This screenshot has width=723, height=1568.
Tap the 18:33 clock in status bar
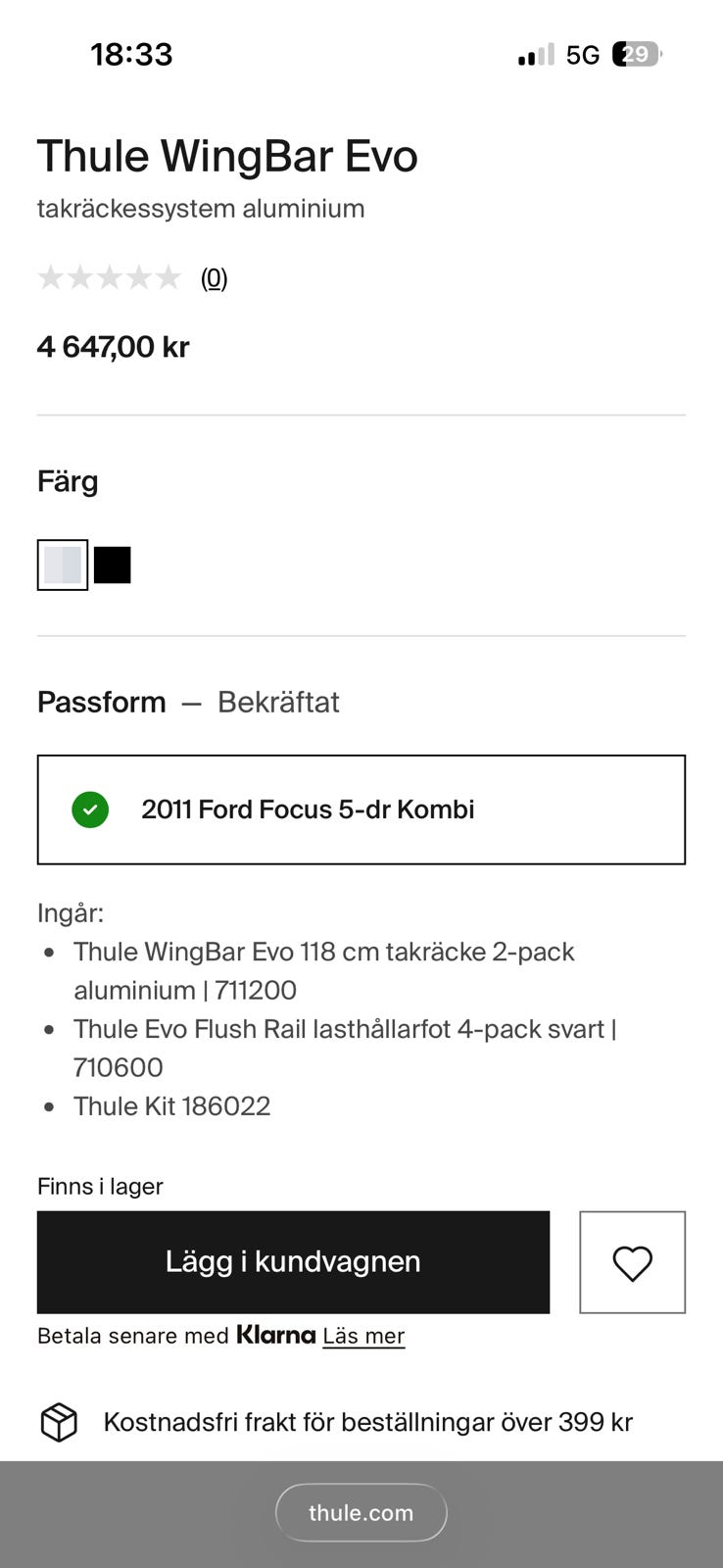tap(131, 54)
